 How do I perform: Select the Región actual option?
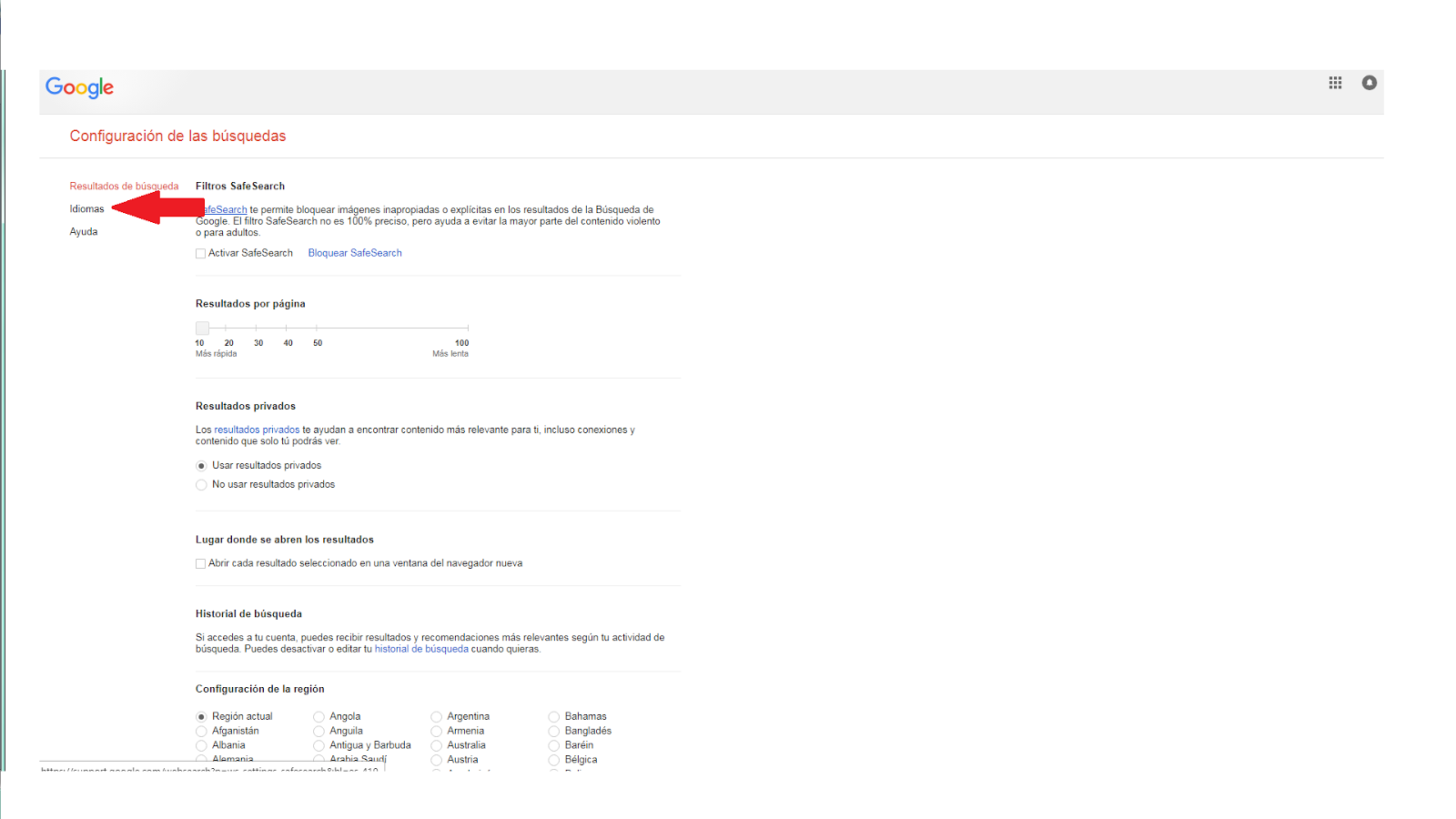pos(201,717)
